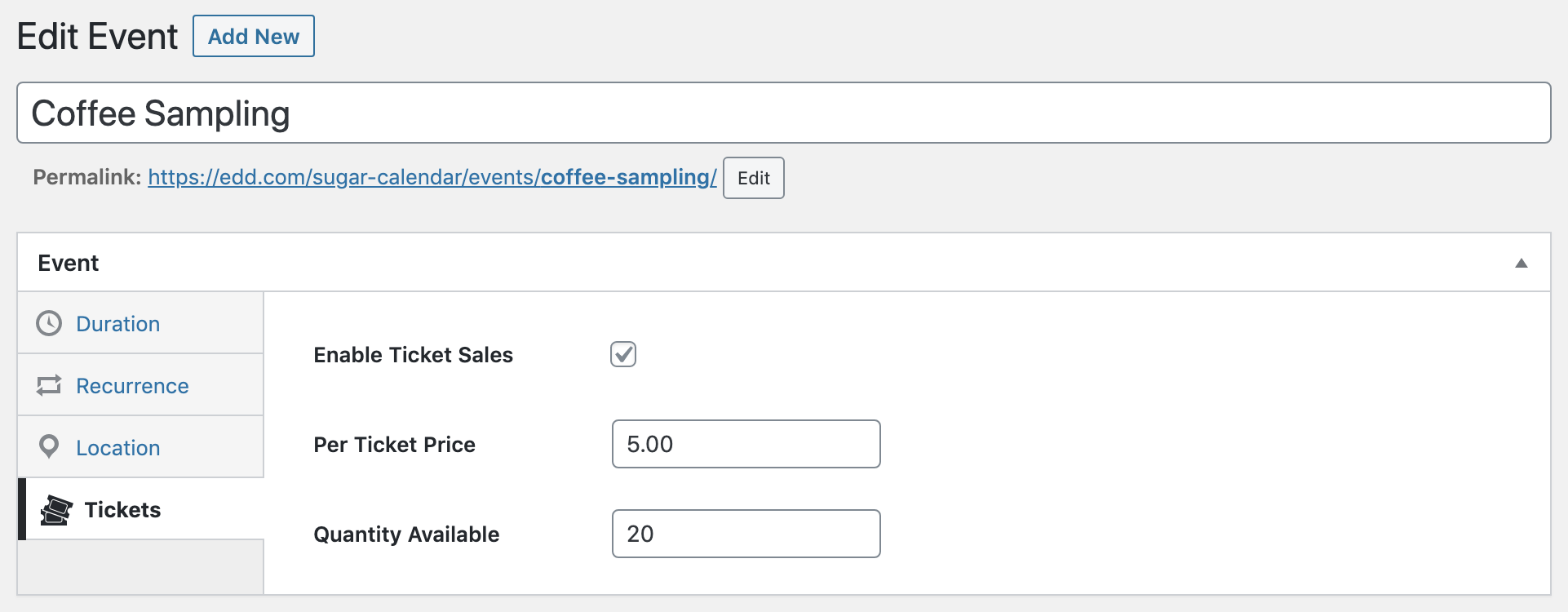
Task: Click the Event panel header title
Action: coord(69,263)
